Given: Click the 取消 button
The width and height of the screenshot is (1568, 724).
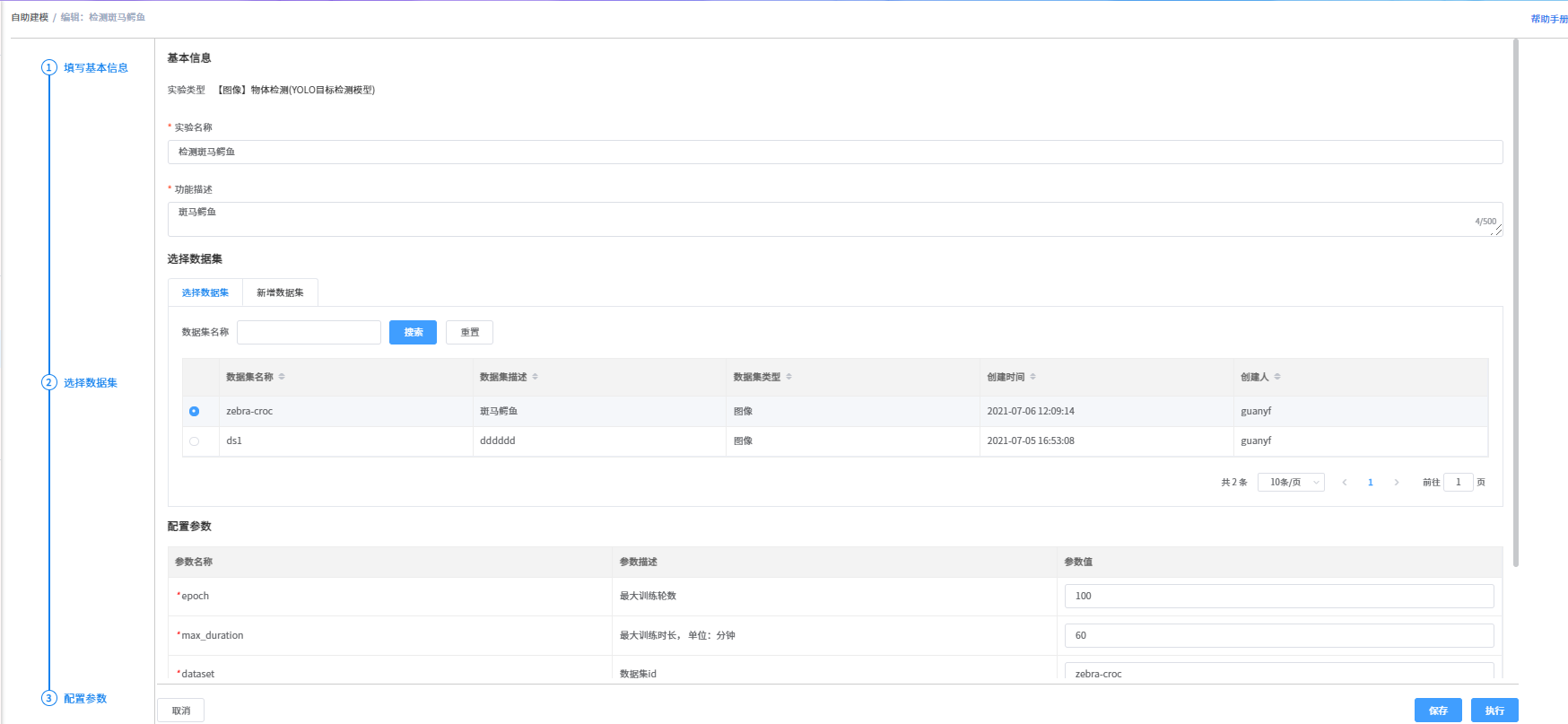Looking at the screenshot, I should point(181,711).
